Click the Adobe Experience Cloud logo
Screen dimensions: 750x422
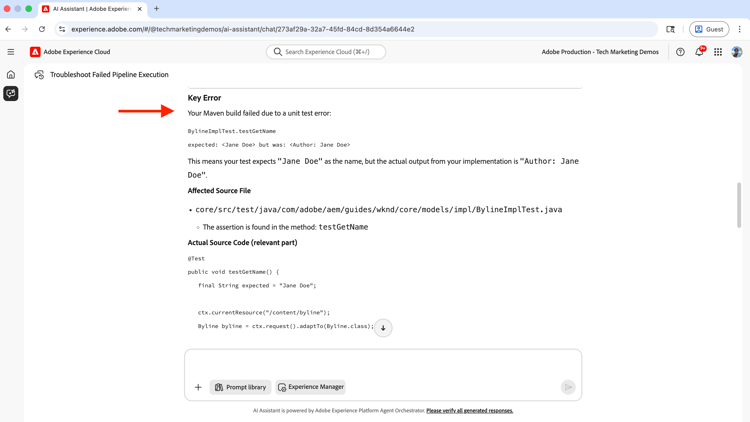point(70,52)
